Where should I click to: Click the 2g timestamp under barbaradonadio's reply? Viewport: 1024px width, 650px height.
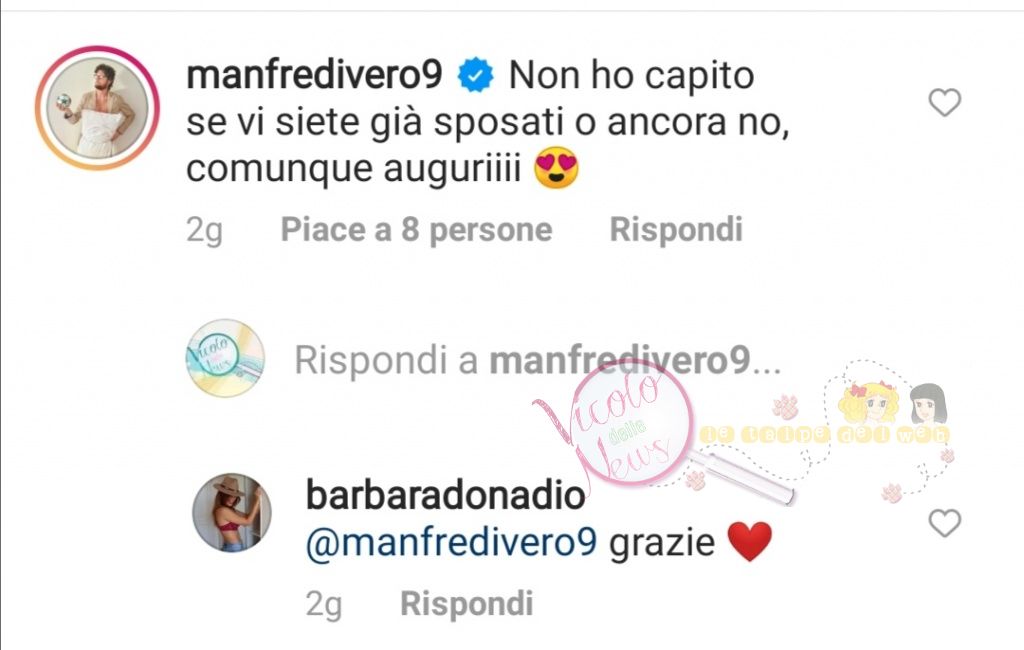(x=324, y=604)
